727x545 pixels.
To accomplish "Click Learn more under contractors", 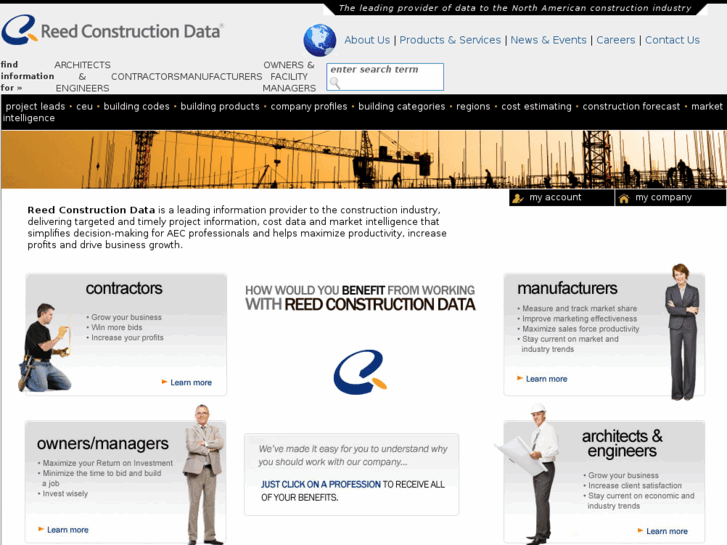I will tap(191, 383).
